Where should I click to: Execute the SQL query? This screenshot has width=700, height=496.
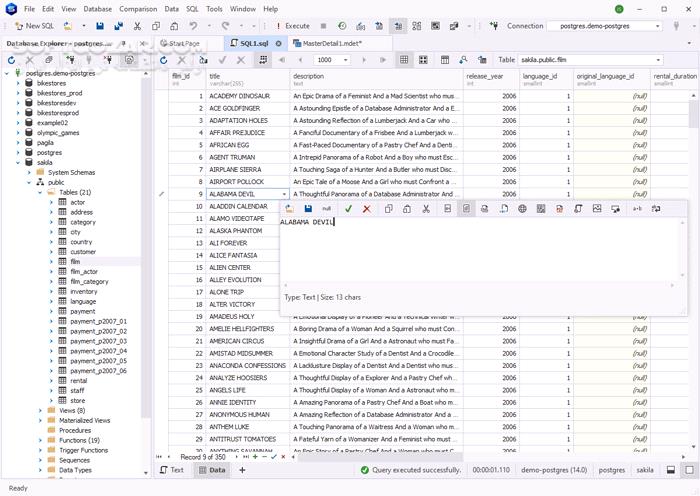pos(293,26)
